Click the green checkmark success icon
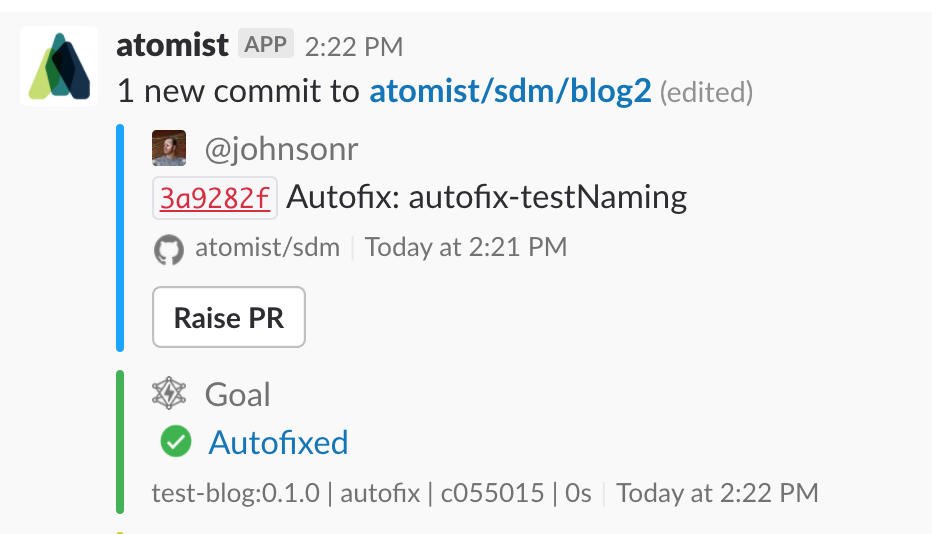 (x=176, y=441)
